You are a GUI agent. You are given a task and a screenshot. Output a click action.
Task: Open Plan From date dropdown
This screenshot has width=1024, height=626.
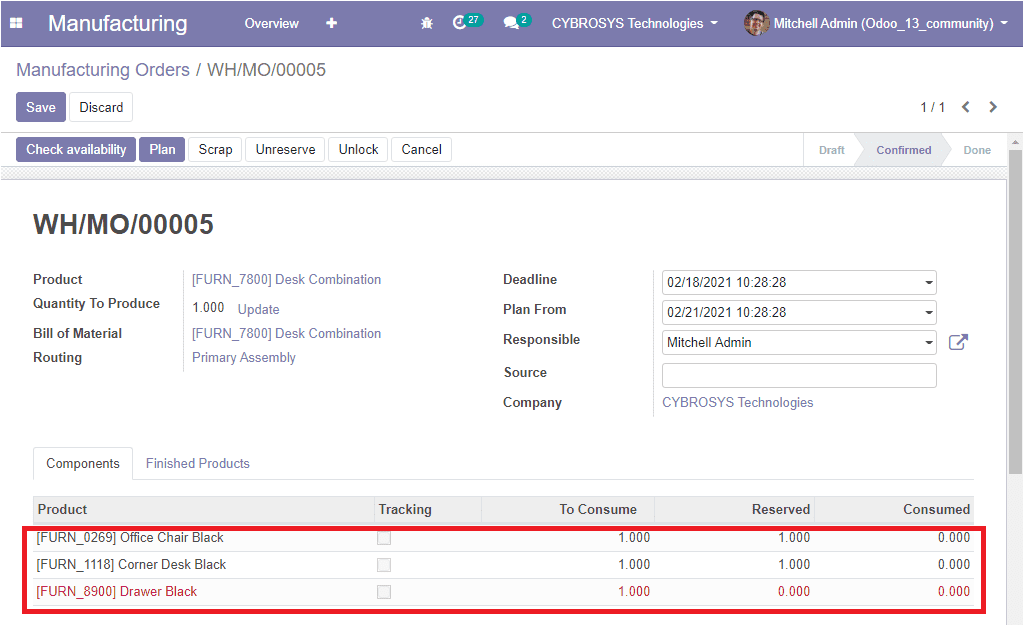pyautogui.click(x=929, y=313)
